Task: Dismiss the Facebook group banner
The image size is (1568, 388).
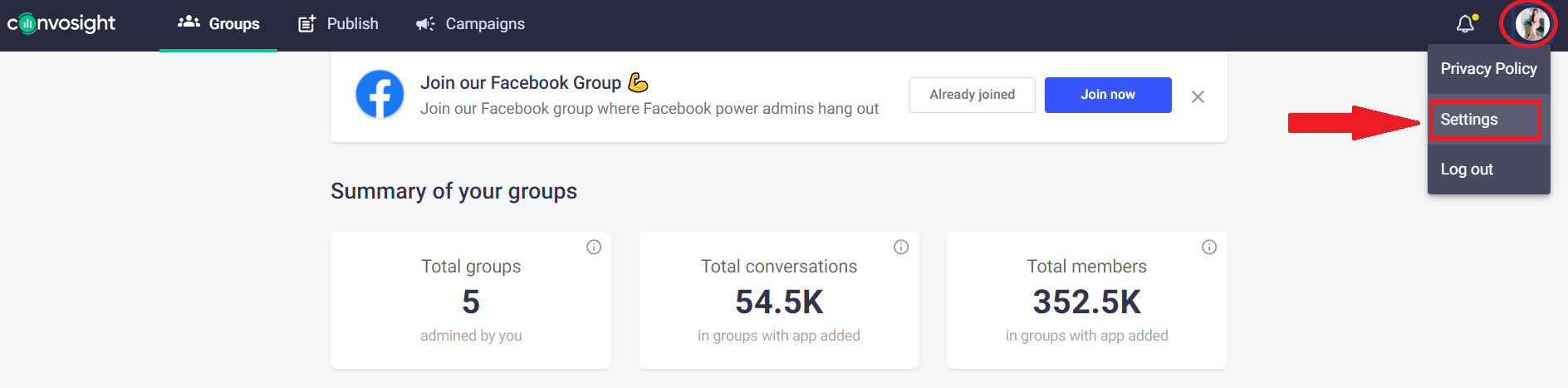Action: click(1198, 96)
